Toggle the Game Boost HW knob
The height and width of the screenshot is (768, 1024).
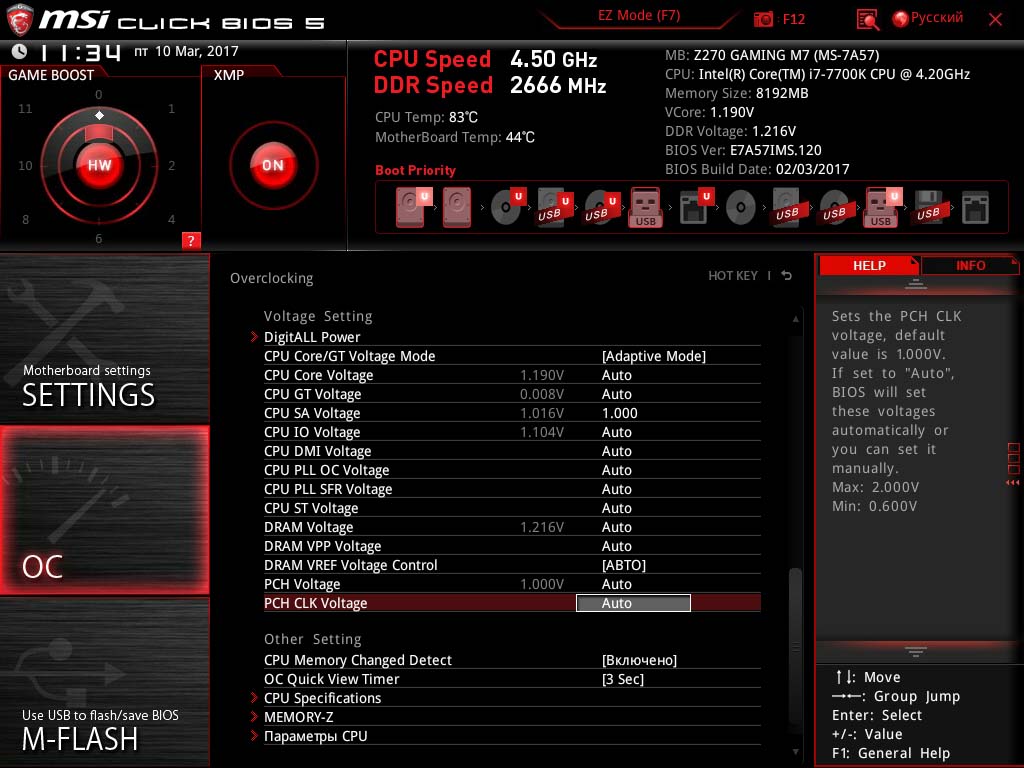tap(99, 165)
